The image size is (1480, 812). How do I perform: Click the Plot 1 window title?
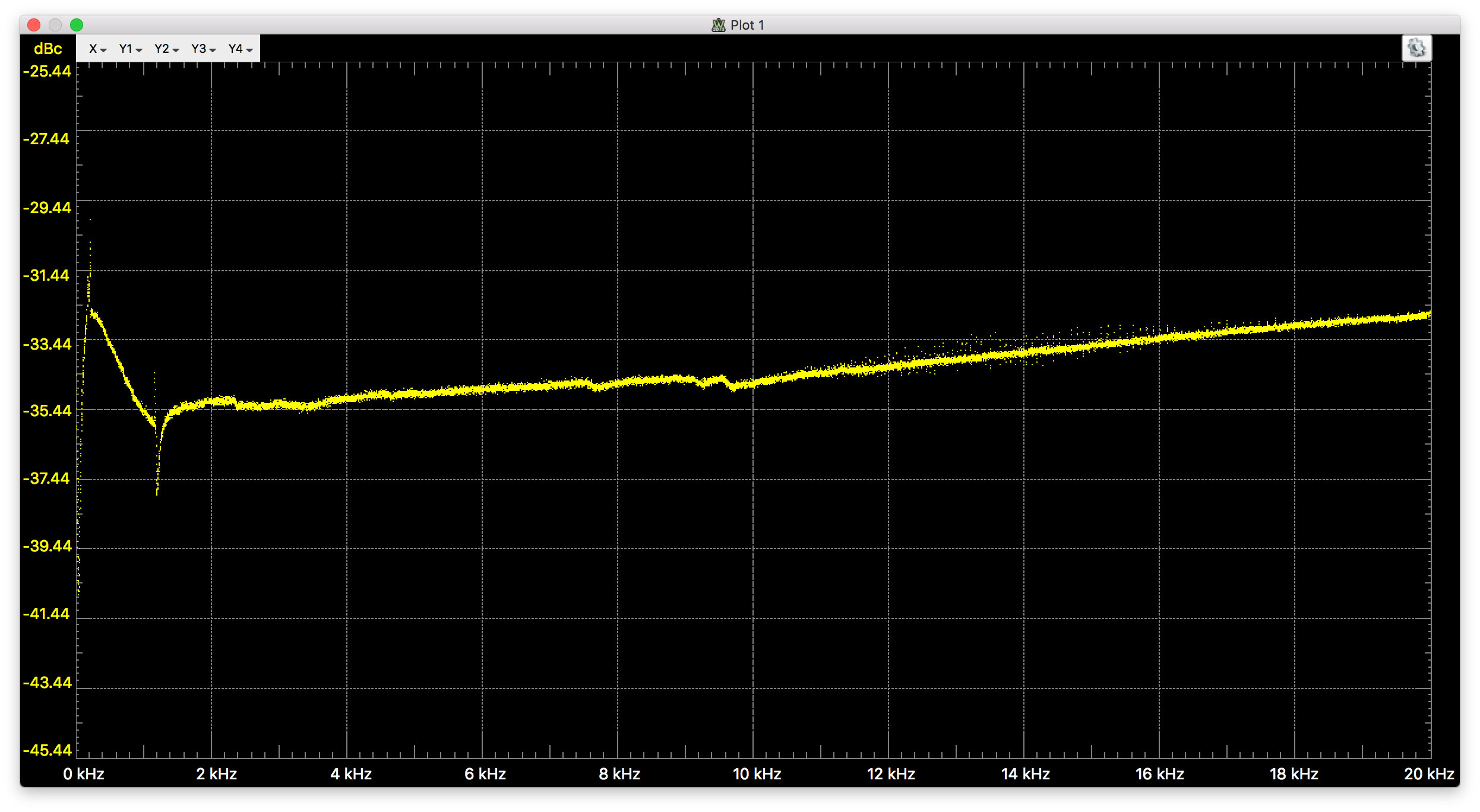coord(747,24)
